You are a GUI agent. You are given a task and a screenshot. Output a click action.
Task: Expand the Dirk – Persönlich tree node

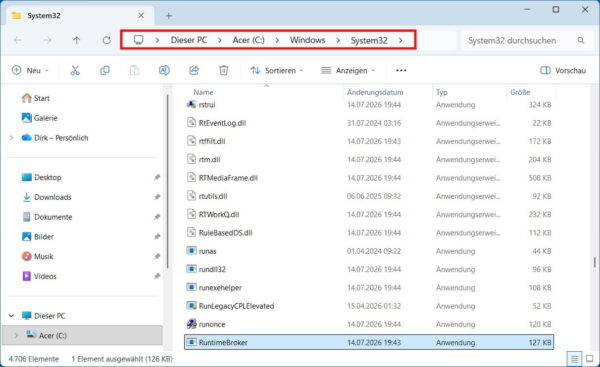click(x=11, y=138)
